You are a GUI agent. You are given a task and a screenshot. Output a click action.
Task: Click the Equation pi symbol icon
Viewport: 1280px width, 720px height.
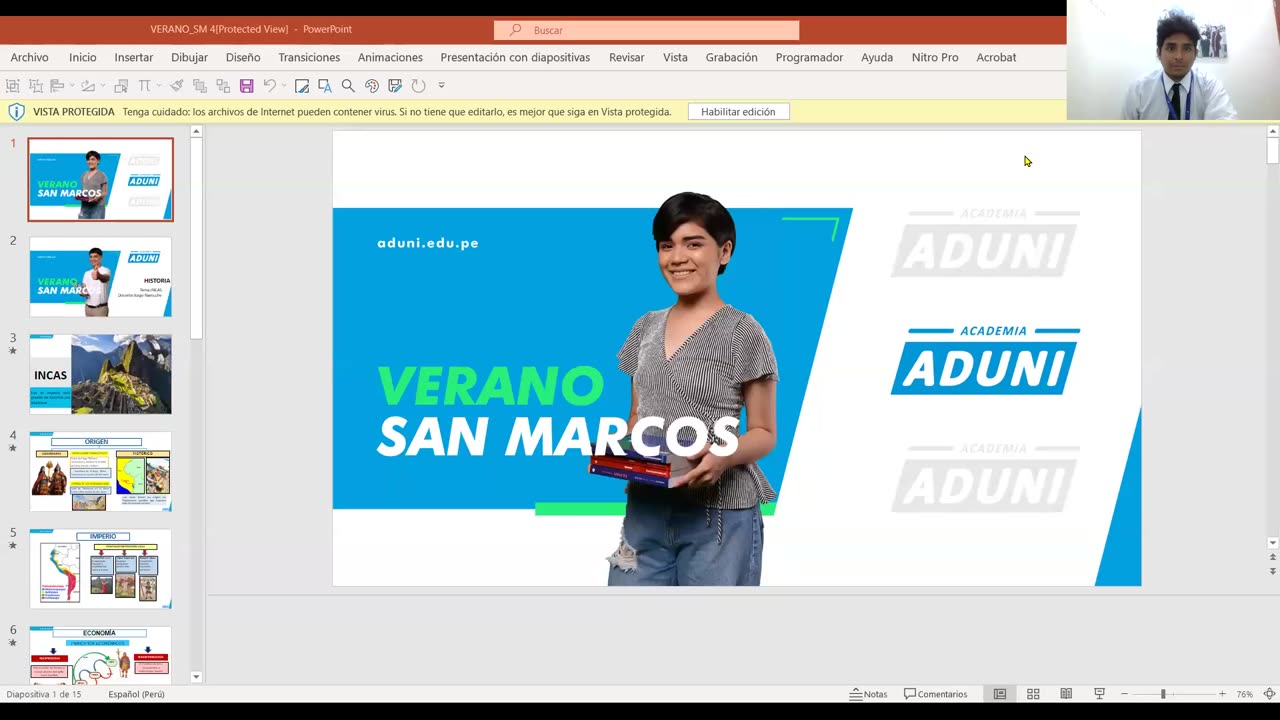[x=144, y=86]
